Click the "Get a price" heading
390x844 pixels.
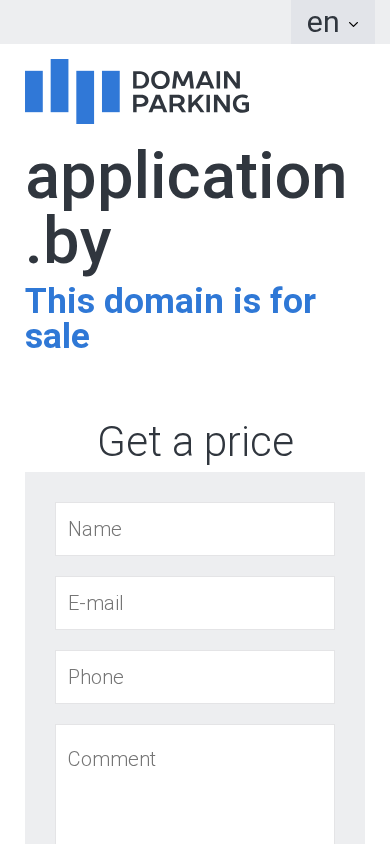195,442
